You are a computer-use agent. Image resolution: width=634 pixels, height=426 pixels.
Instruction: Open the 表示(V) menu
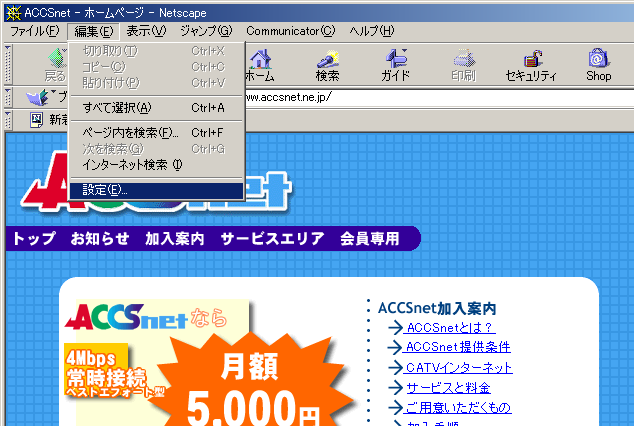[146, 31]
